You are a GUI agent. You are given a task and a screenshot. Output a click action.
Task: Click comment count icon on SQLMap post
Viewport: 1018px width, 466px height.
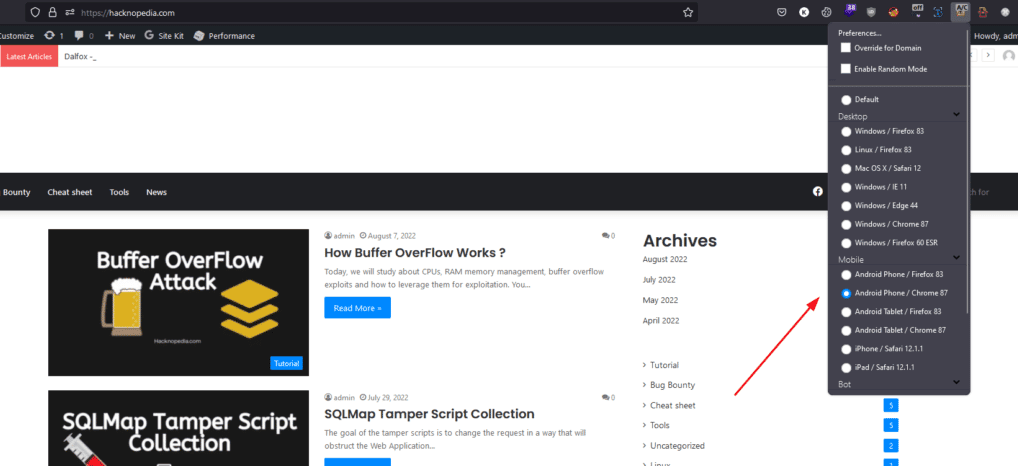coord(608,397)
